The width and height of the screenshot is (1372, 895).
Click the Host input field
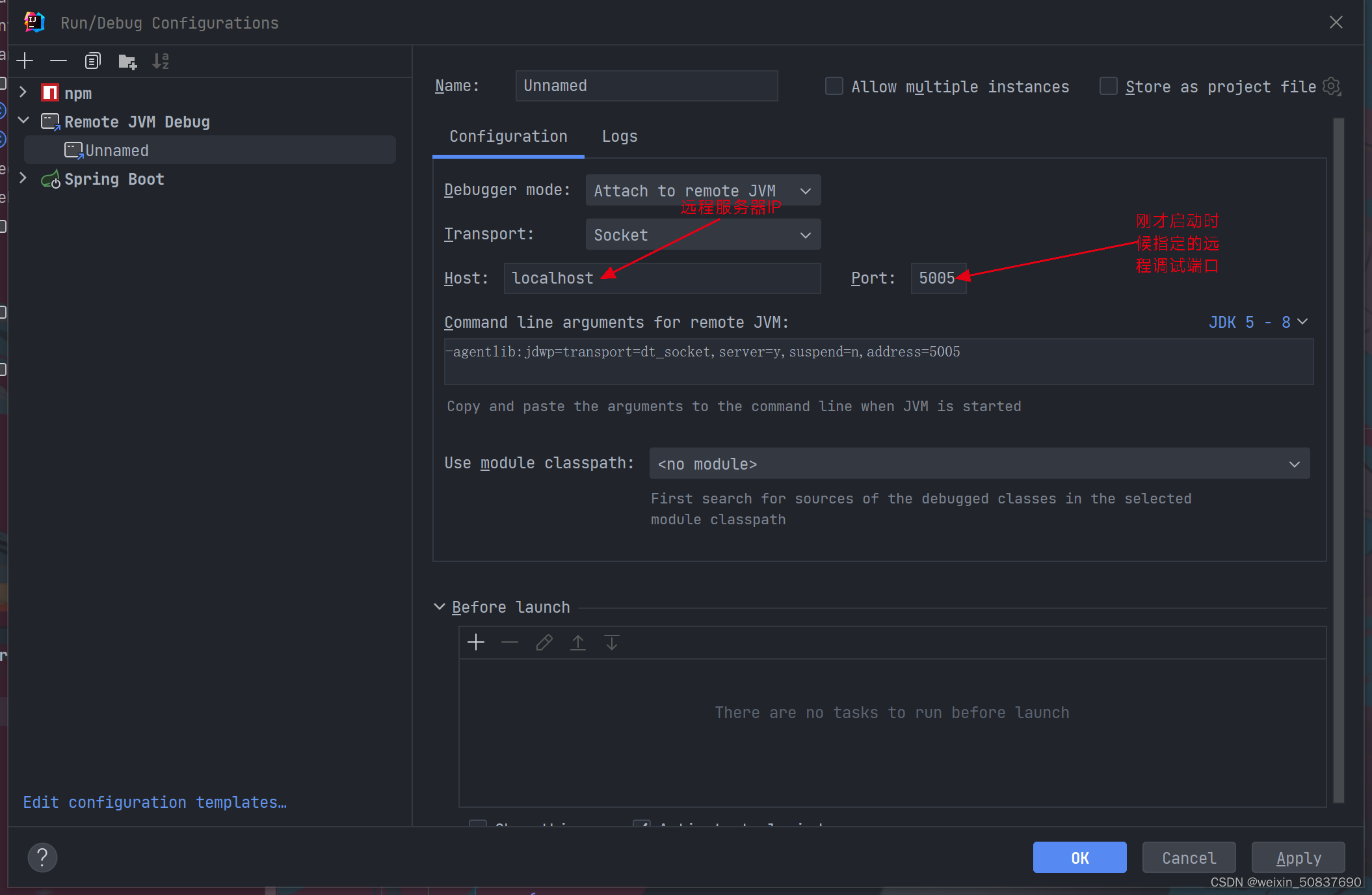[661, 278]
